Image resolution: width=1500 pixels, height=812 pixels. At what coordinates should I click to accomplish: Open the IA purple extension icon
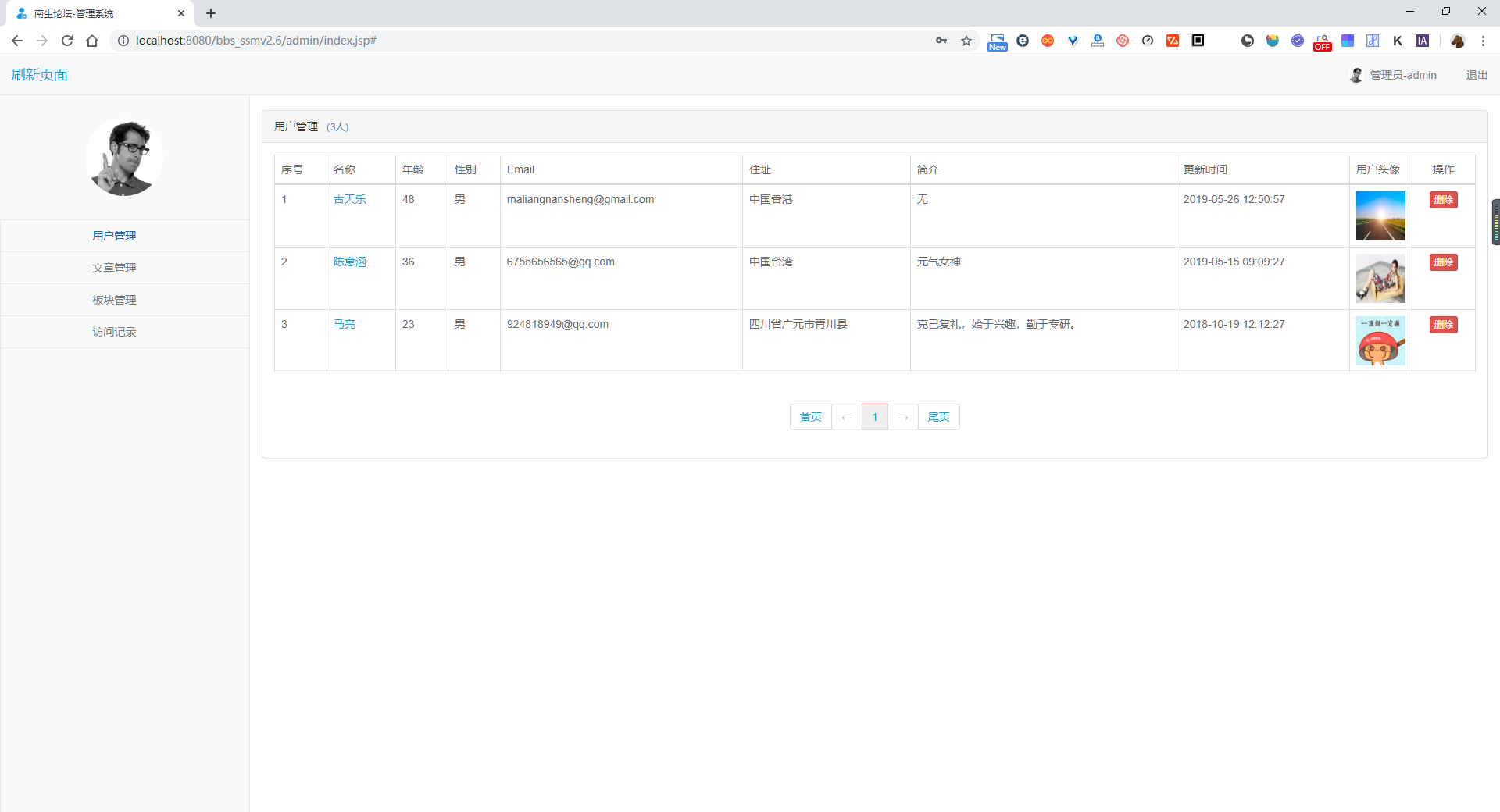[x=1423, y=41]
